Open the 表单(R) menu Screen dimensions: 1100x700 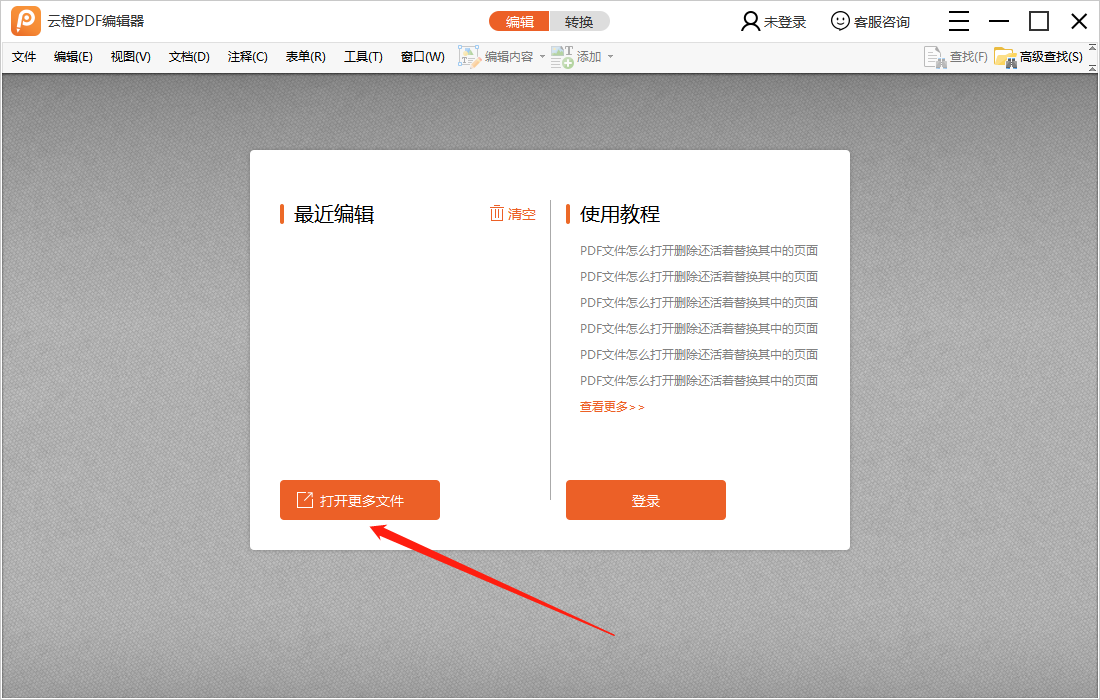[305, 57]
